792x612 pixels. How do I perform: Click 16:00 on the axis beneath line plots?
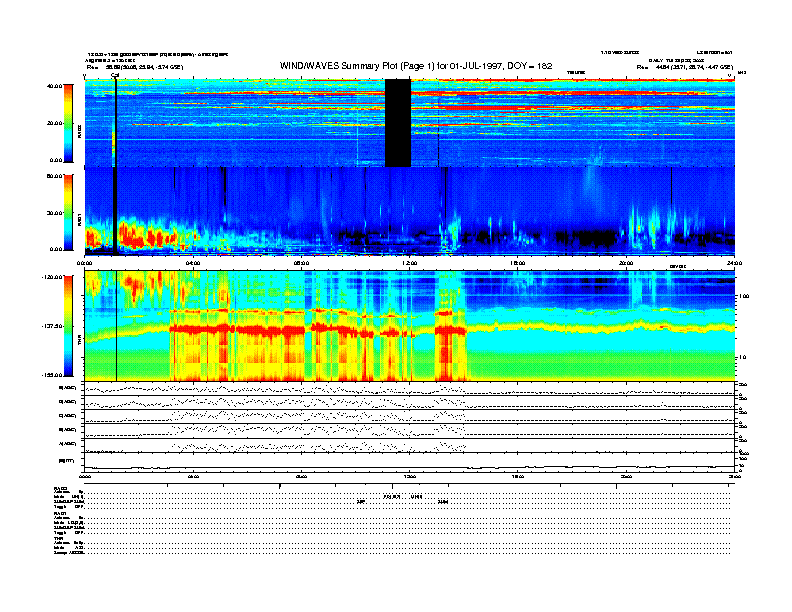[518, 476]
